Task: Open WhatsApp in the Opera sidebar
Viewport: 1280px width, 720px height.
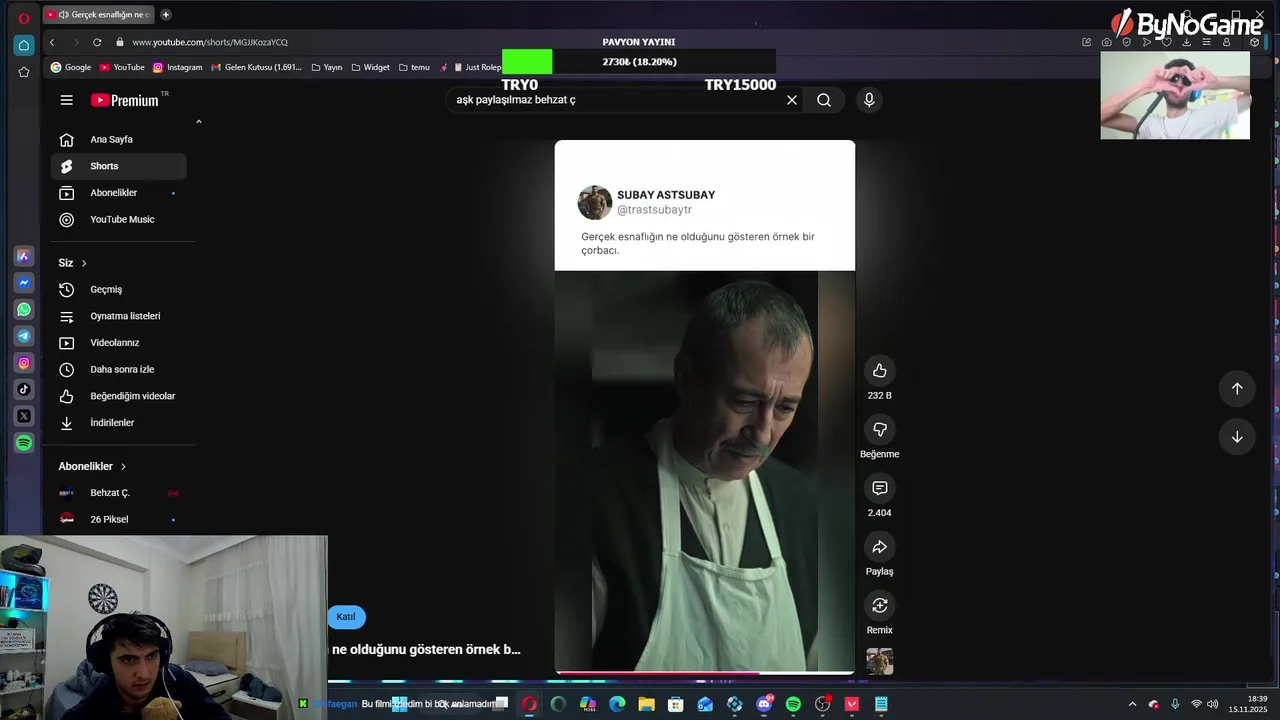Action: tap(24, 310)
